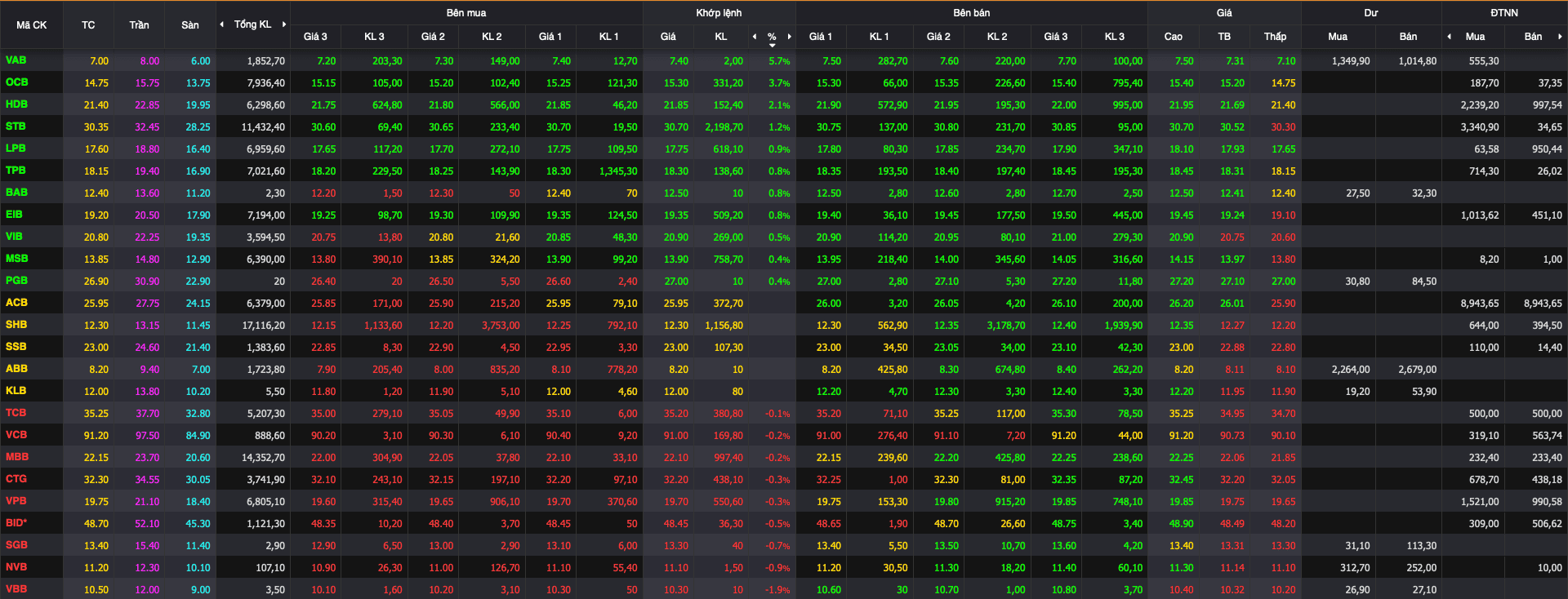
Task: Click the VBB change value -1.9%
Action: pos(777,590)
